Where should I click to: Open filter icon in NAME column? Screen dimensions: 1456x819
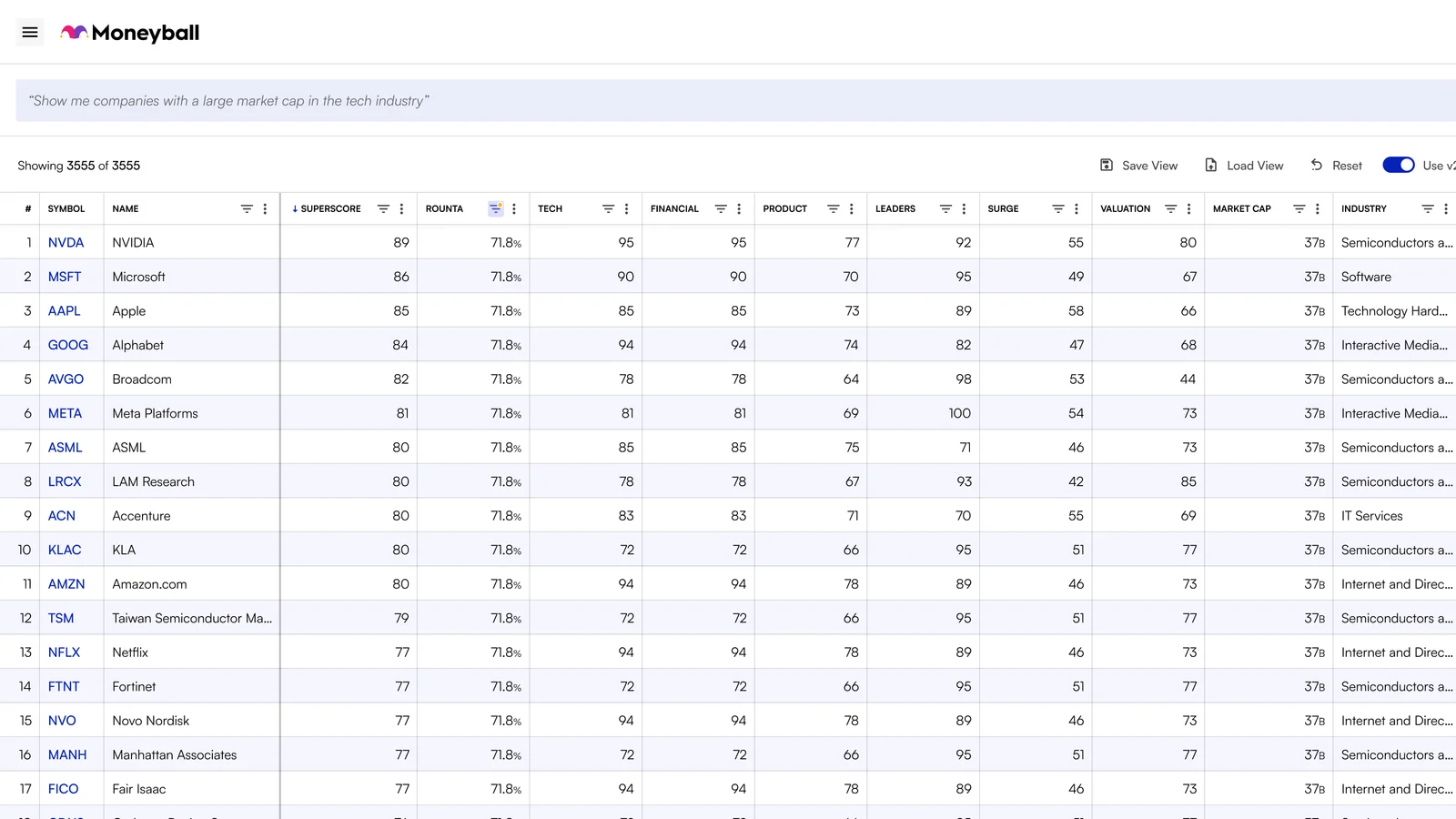pos(247,209)
